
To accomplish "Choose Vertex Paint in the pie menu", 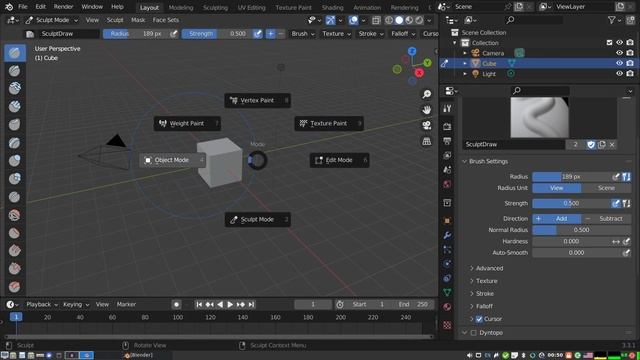I will click(258, 100).
